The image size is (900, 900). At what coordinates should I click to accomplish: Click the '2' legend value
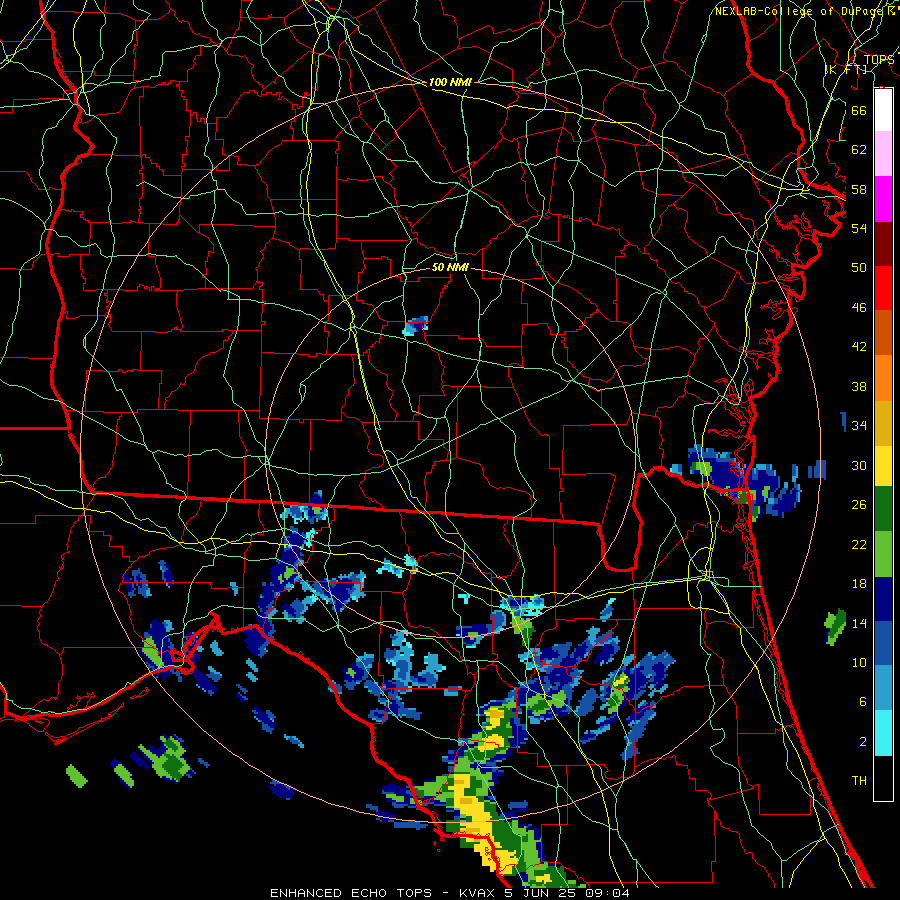(x=862, y=742)
